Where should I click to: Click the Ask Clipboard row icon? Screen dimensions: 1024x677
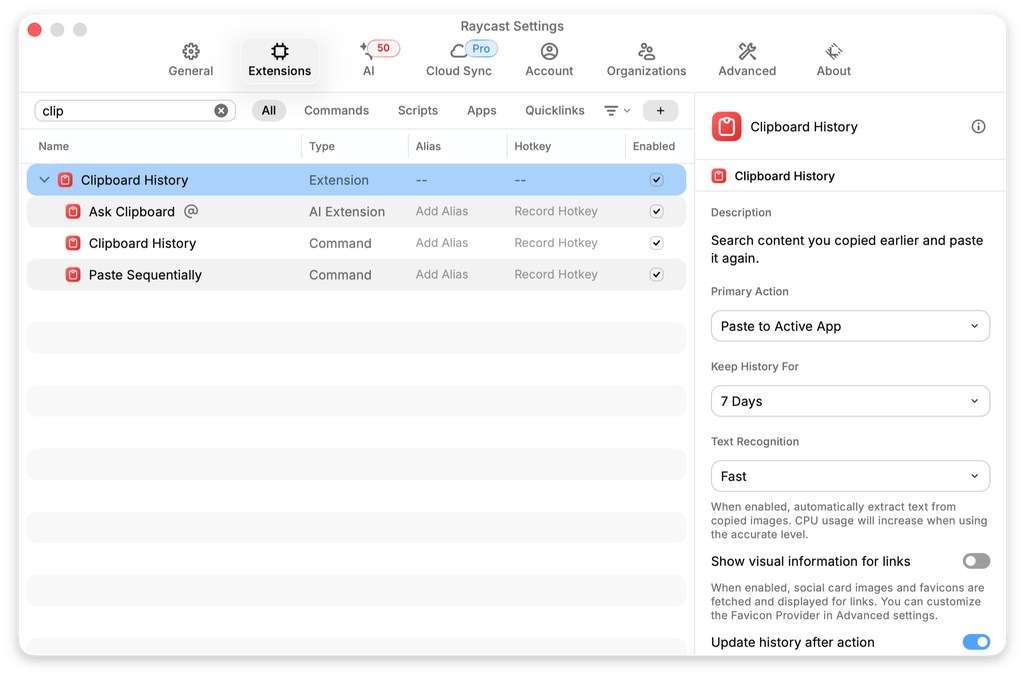pyautogui.click(x=73, y=212)
